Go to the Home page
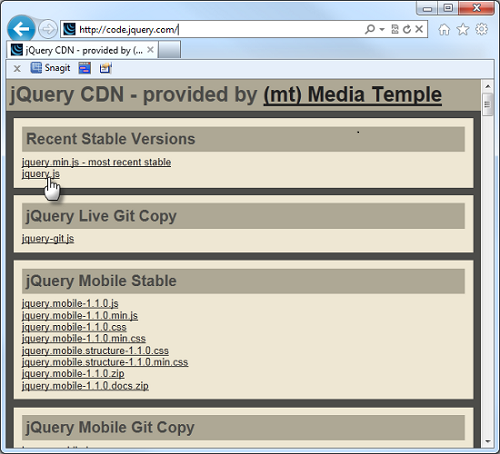This screenshot has height=454, width=500. point(444,30)
